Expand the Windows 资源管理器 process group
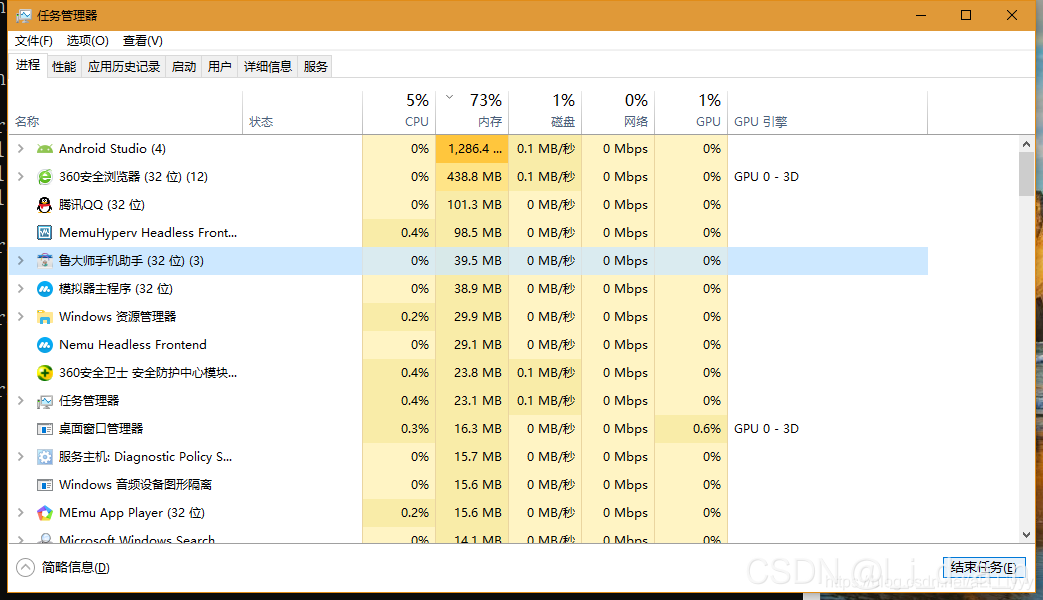This screenshot has width=1043, height=600. pyautogui.click(x=21, y=317)
